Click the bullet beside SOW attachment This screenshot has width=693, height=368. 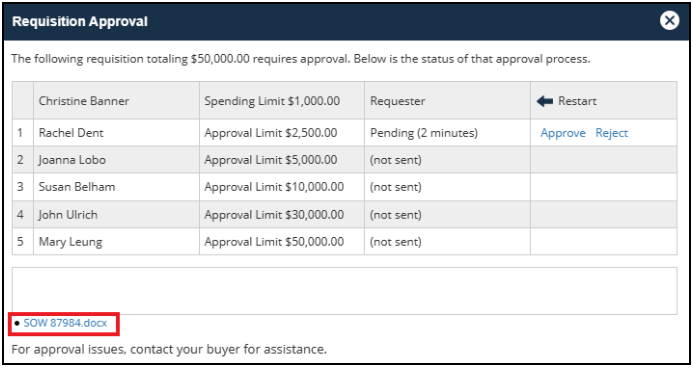(x=17, y=323)
